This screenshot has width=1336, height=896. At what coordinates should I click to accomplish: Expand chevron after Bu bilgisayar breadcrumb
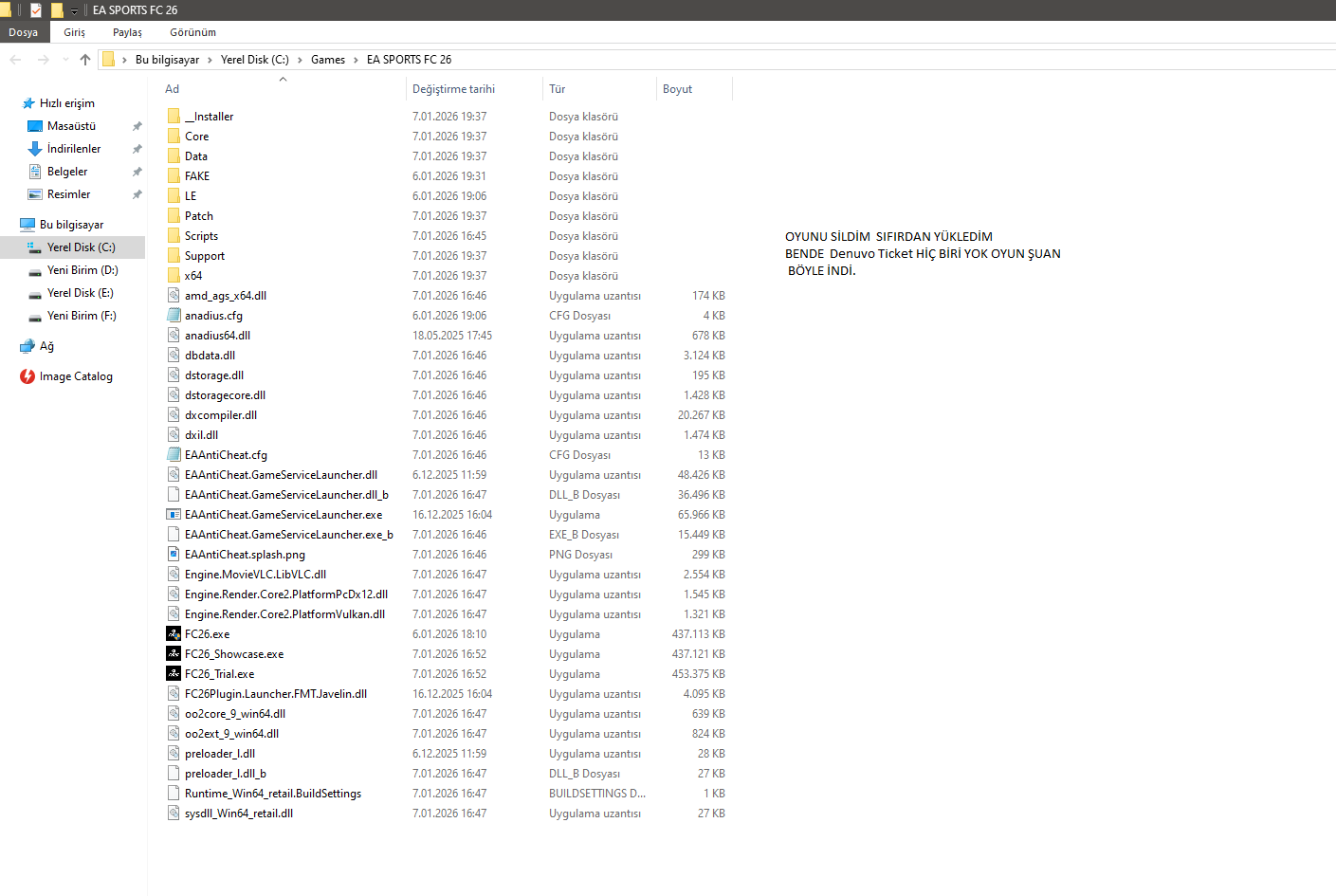point(210,60)
